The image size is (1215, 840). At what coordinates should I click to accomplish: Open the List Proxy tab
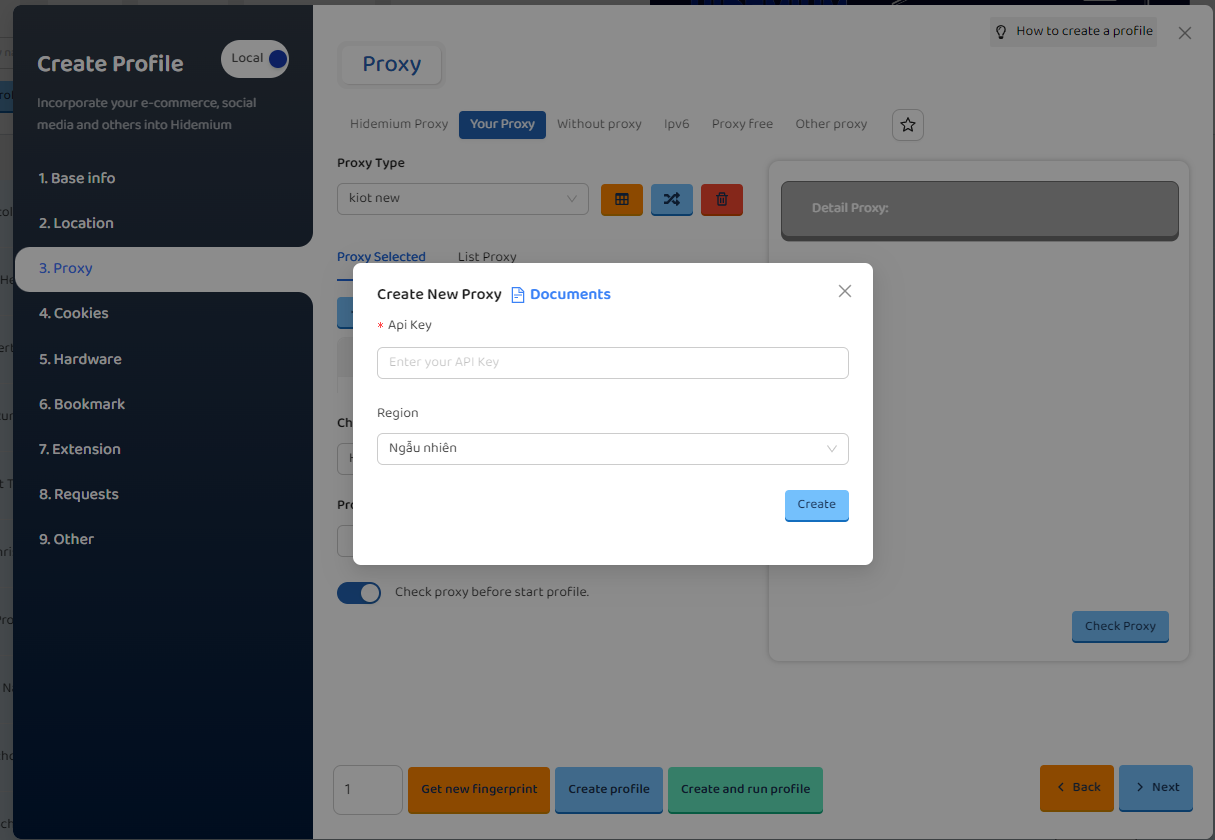pyautogui.click(x=487, y=257)
